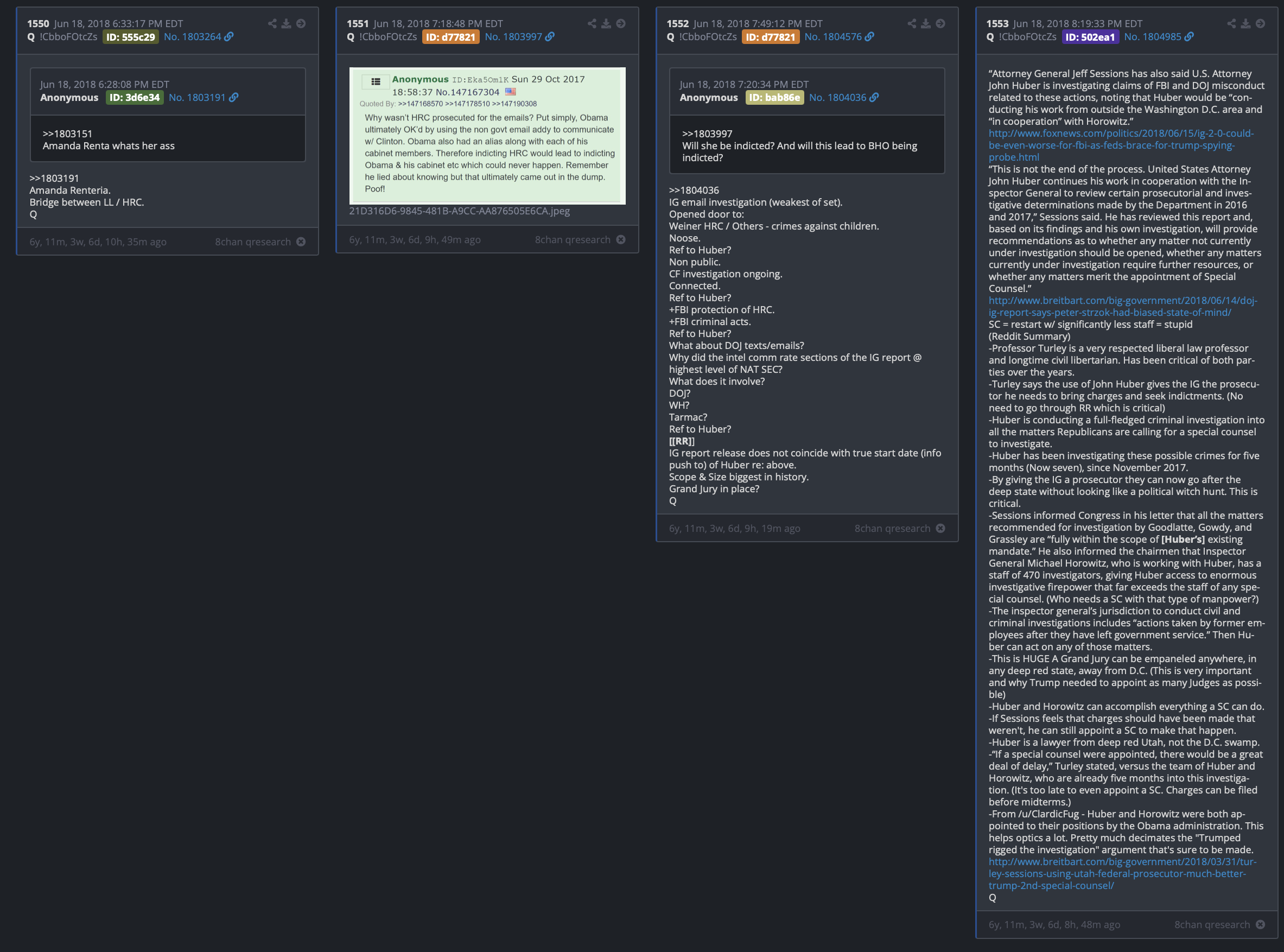The height and width of the screenshot is (952, 1284).
Task: Share post 1550 via share icon
Action: [x=272, y=24]
